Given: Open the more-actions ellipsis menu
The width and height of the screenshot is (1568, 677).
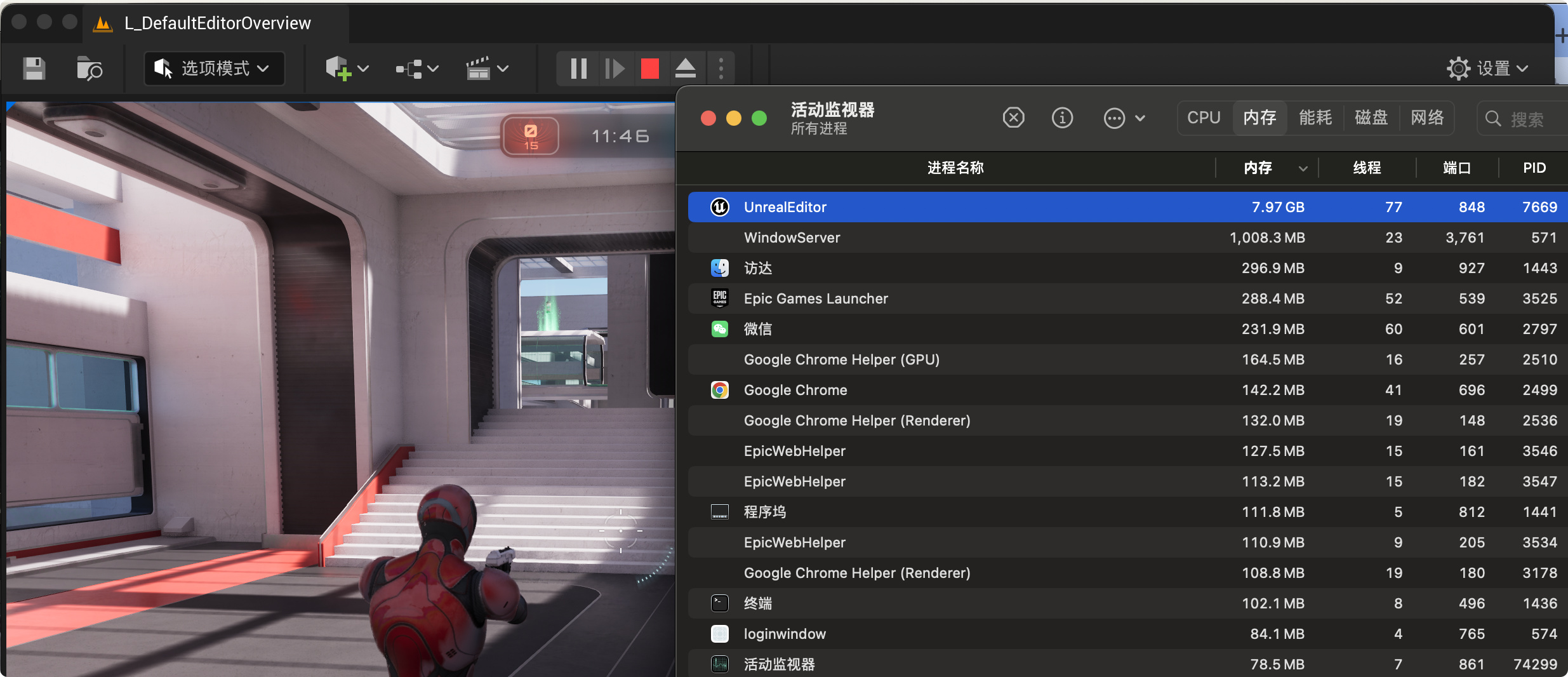Looking at the screenshot, I should pos(1124,118).
